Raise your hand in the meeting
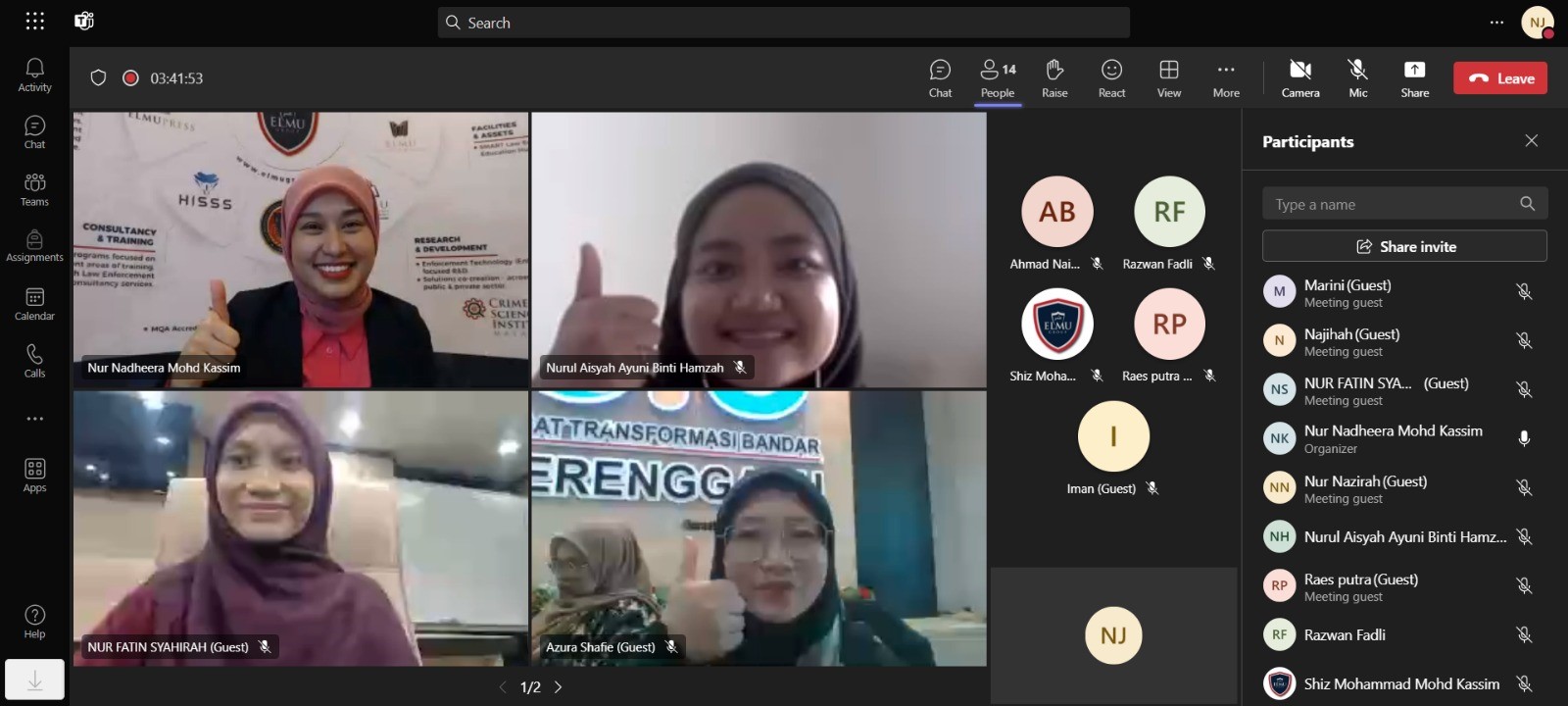1568x706 pixels. click(1054, 77)
